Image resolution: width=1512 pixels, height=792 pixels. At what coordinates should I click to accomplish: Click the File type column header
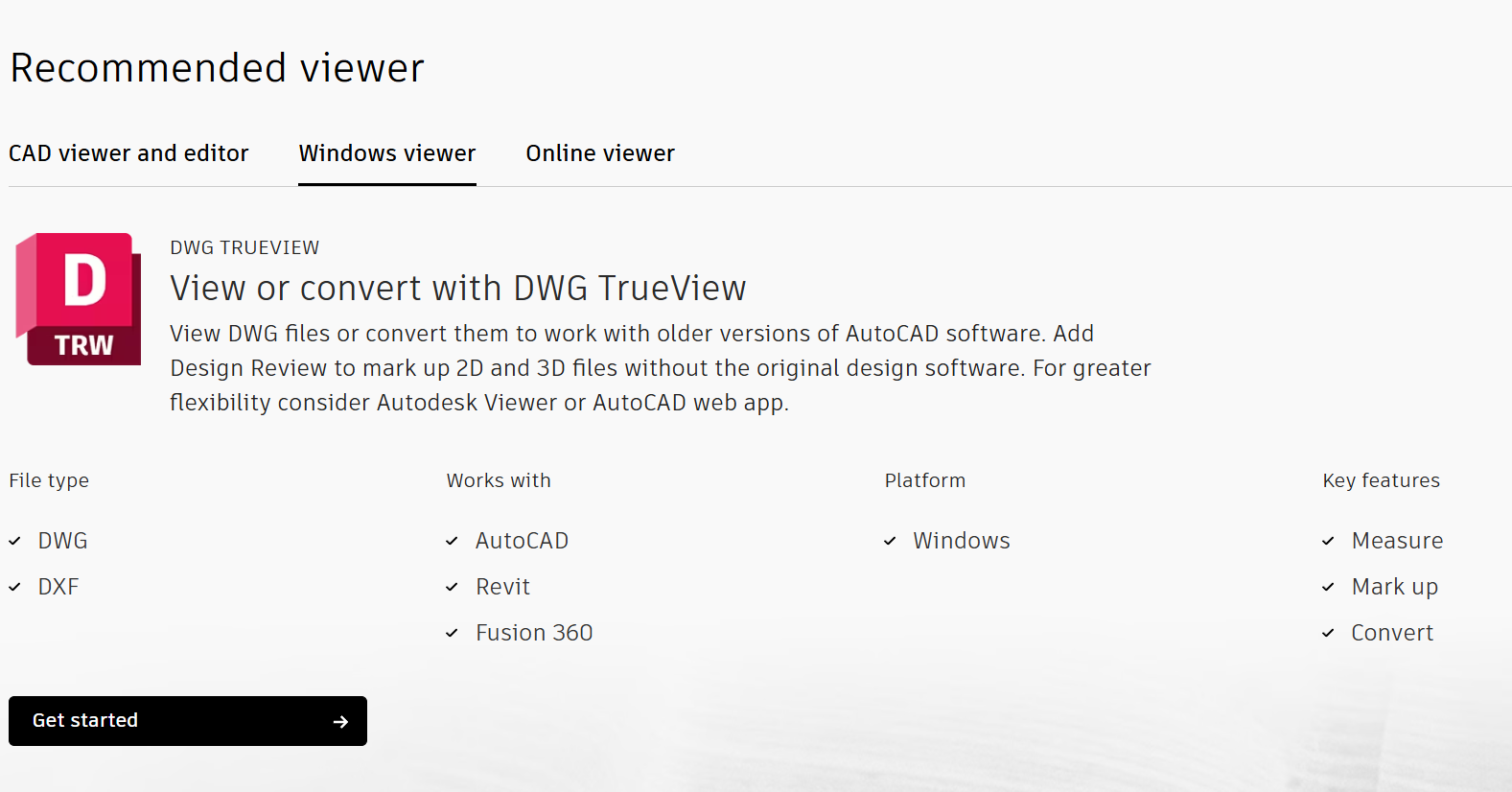[49, 480]
